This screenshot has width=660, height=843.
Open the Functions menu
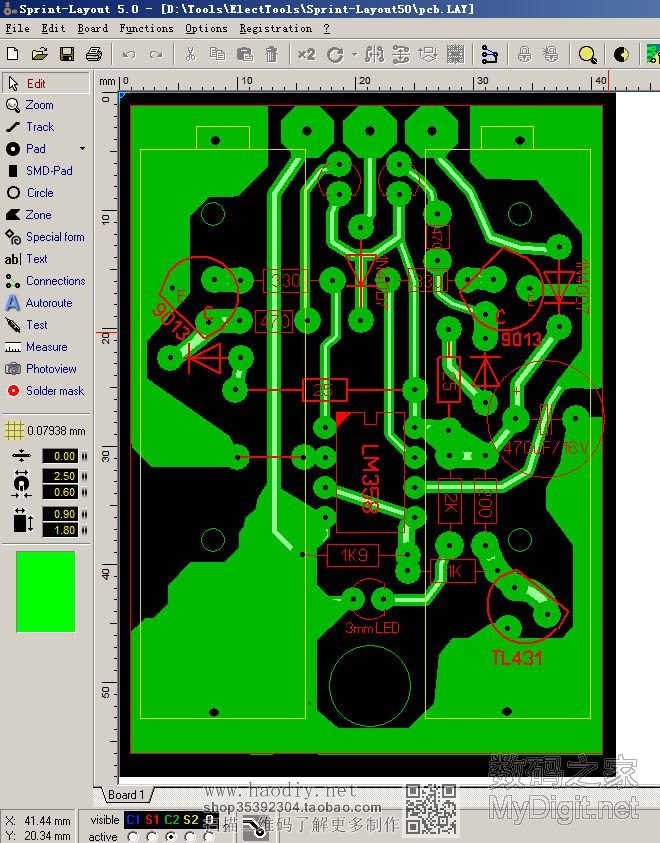pos(146,28)
